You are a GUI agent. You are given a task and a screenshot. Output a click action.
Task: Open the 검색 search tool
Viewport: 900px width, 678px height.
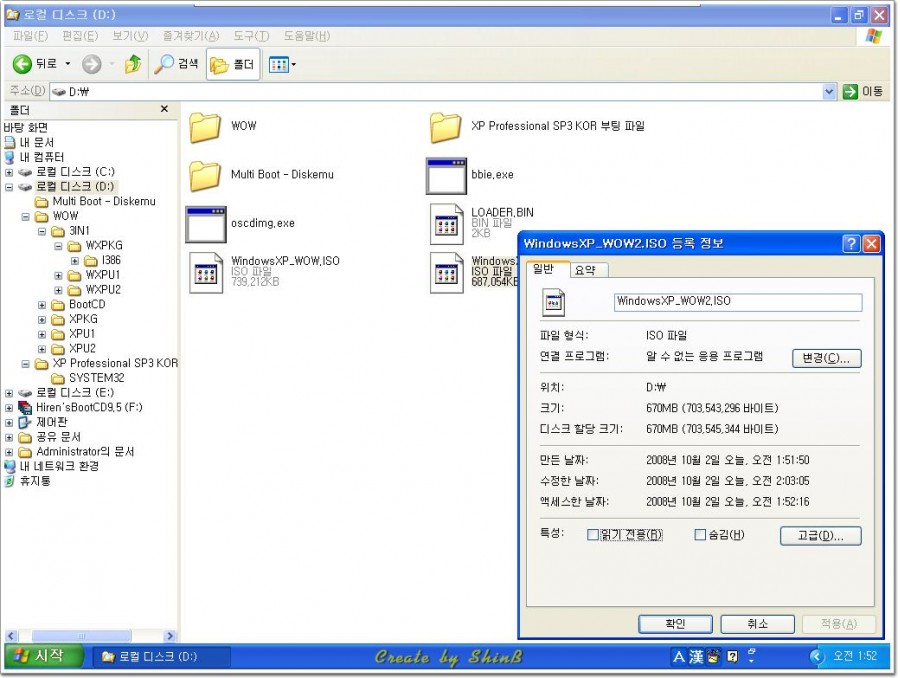(177, 64)
